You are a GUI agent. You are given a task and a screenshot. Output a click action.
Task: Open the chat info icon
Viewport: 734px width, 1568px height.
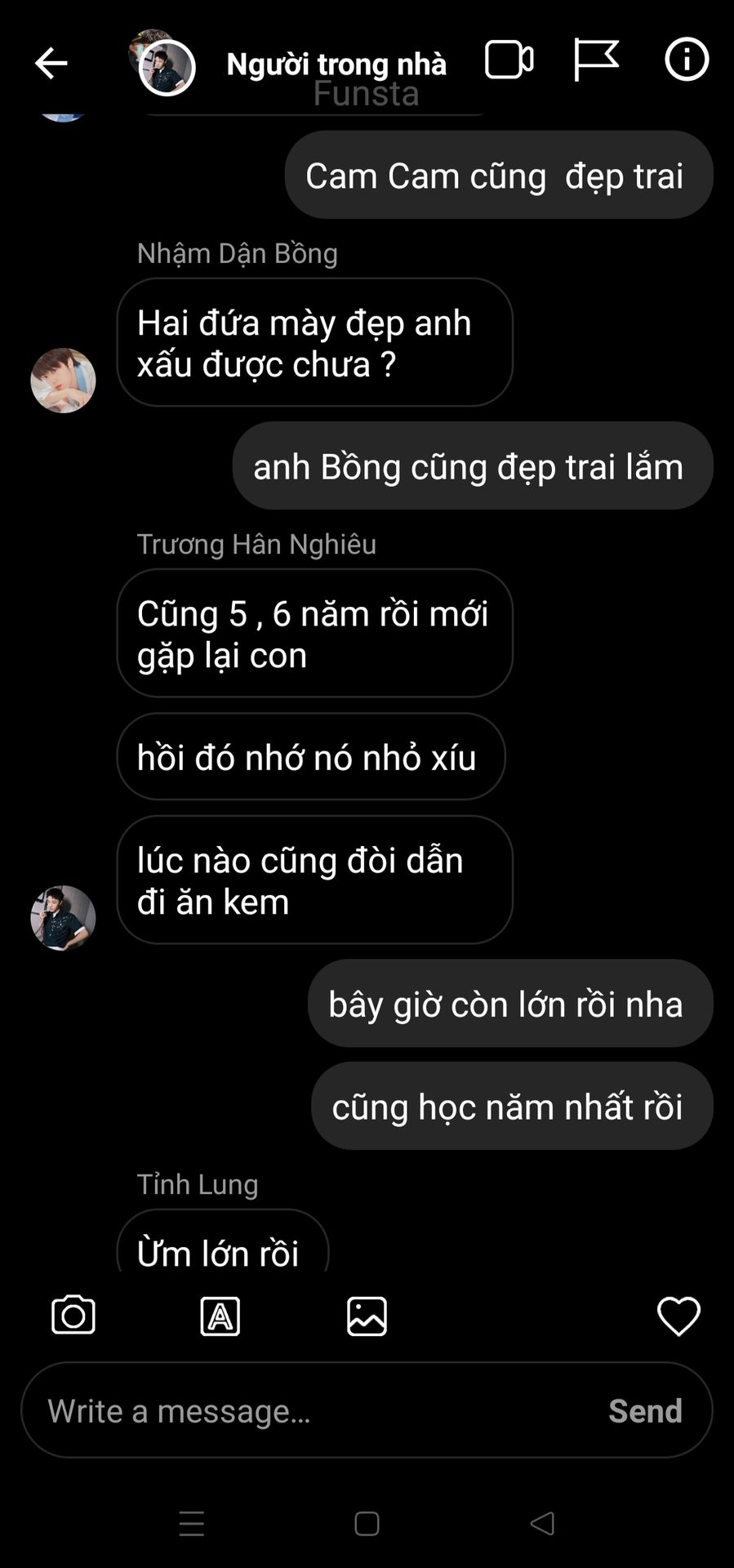[687, 60]
